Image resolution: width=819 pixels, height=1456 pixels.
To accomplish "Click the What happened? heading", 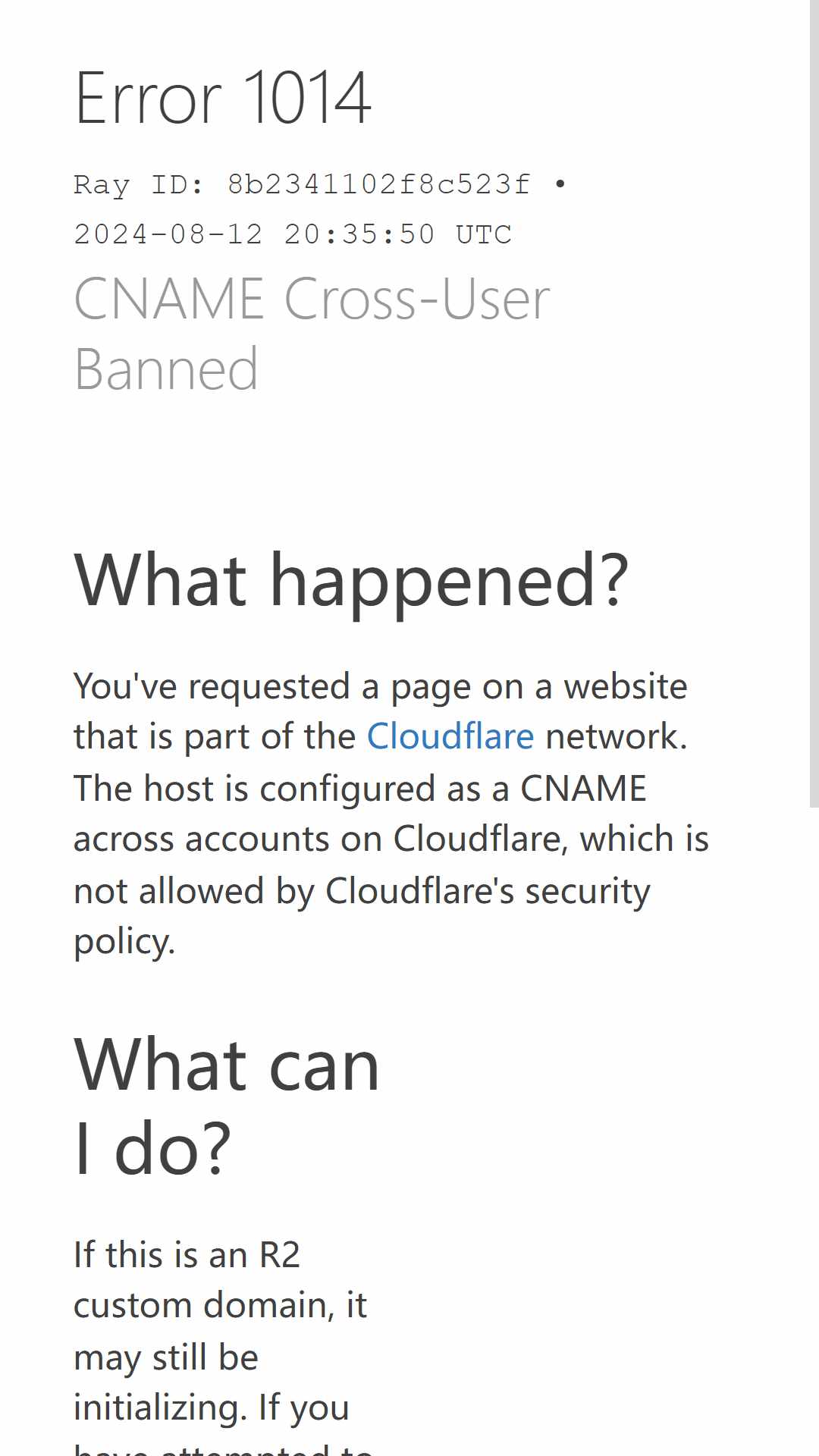I will pyautogui.click(x=351, y=580).
